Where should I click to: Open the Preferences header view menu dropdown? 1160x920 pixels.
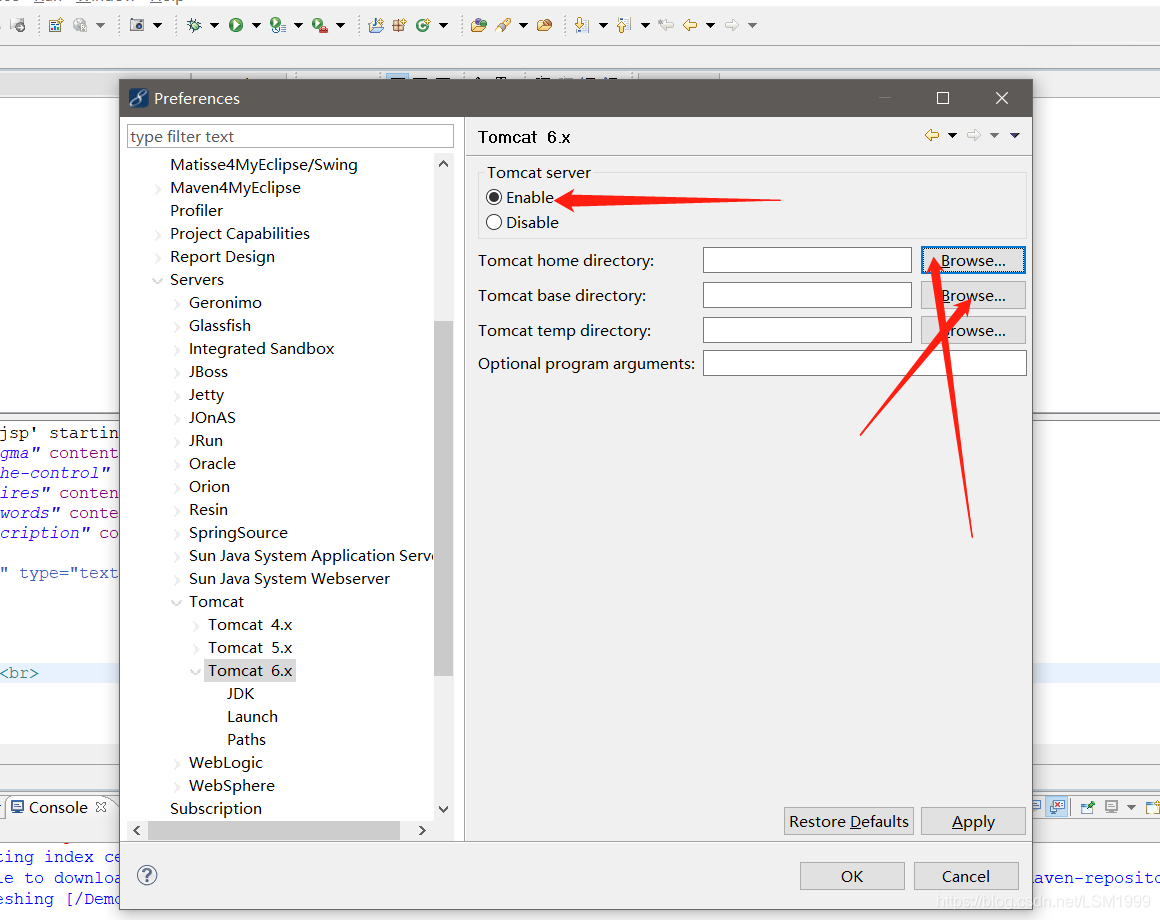point(1015,135)
